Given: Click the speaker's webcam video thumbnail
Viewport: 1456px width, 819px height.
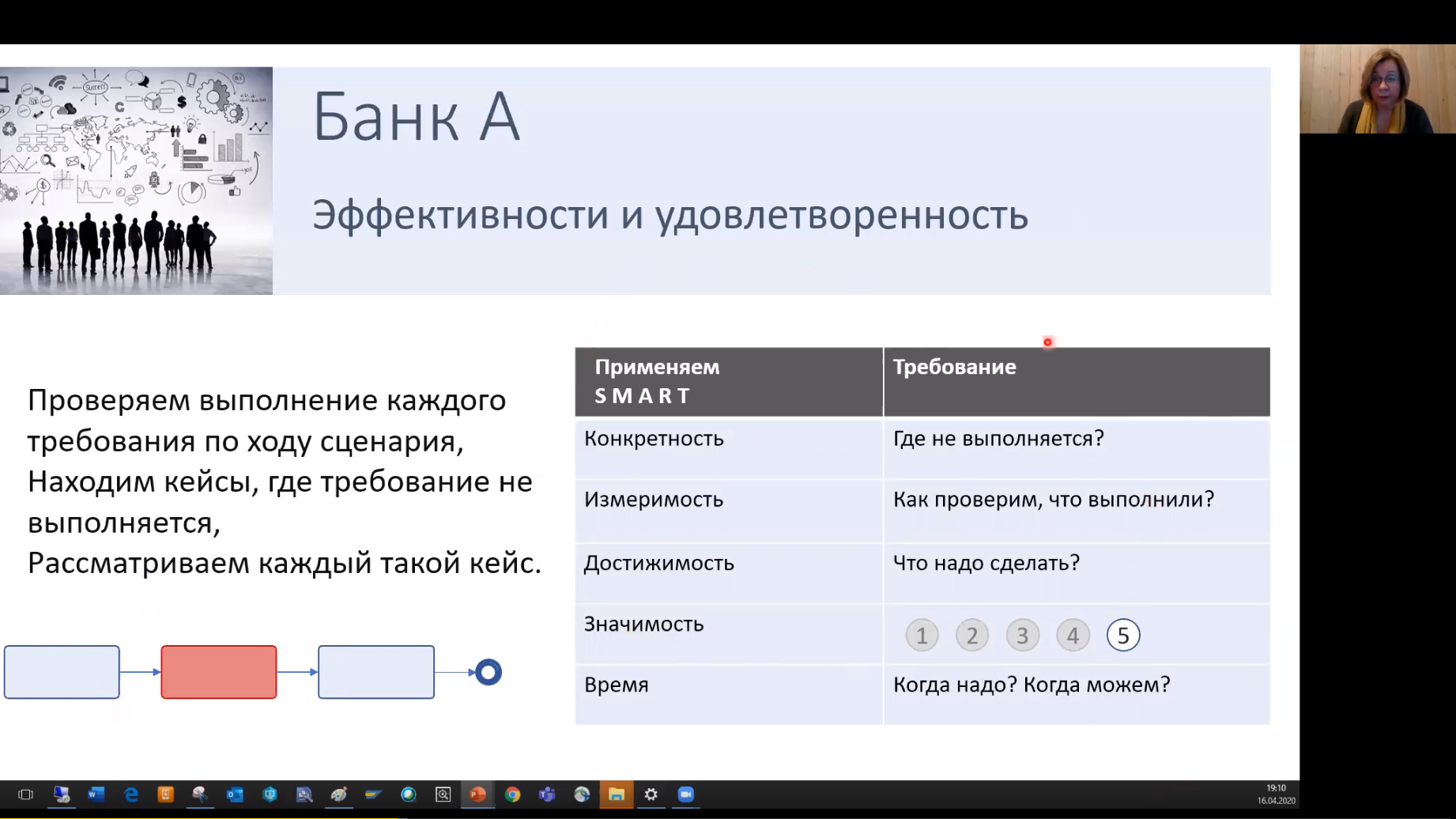Looking at the screenshot, I should pos(1377,89).
